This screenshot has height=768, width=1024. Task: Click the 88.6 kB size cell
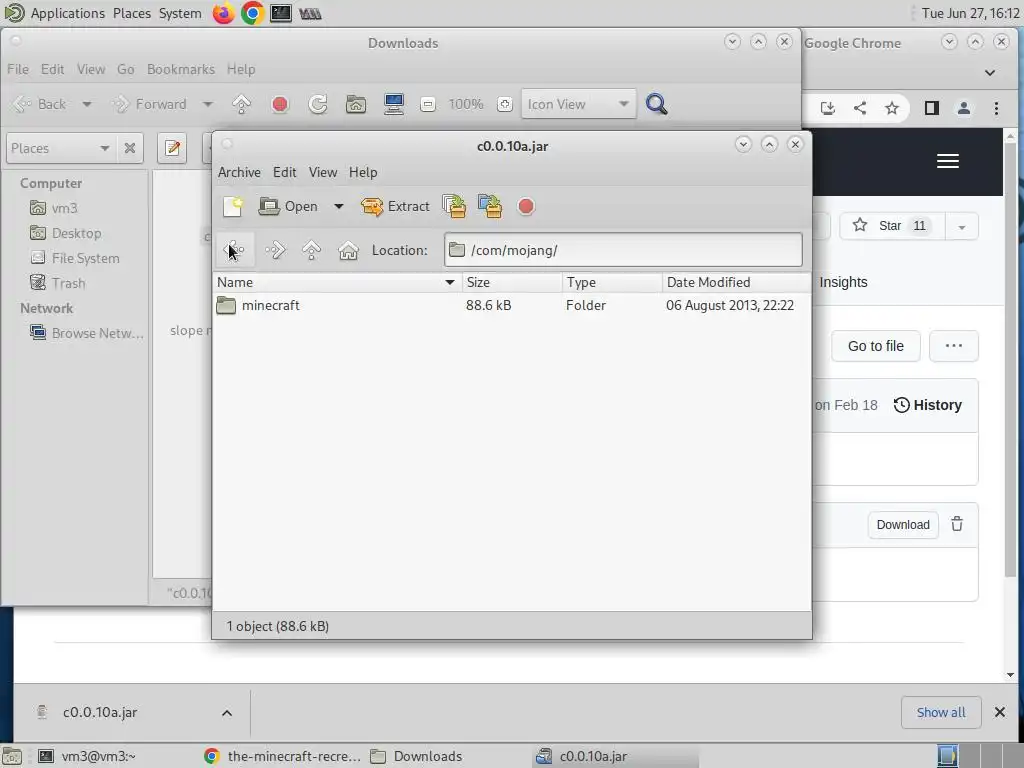[488, 305]
